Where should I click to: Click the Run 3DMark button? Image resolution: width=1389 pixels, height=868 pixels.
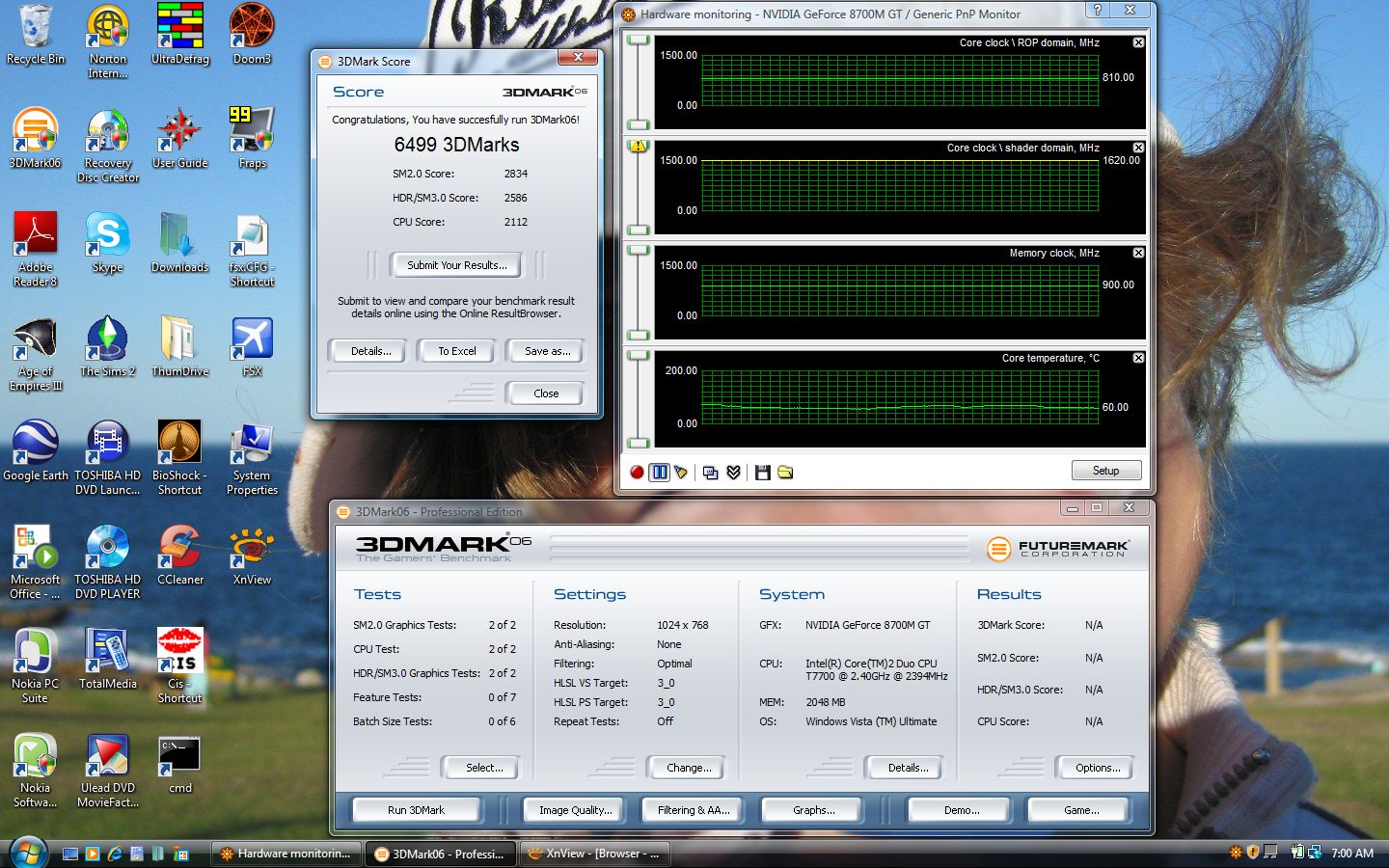click(x=416, y=810)
